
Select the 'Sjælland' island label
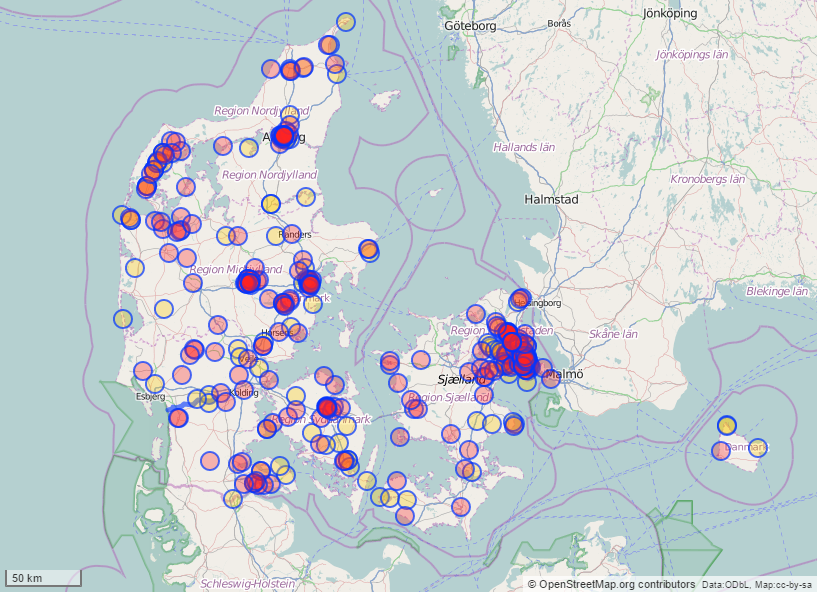tap(461, 379)
